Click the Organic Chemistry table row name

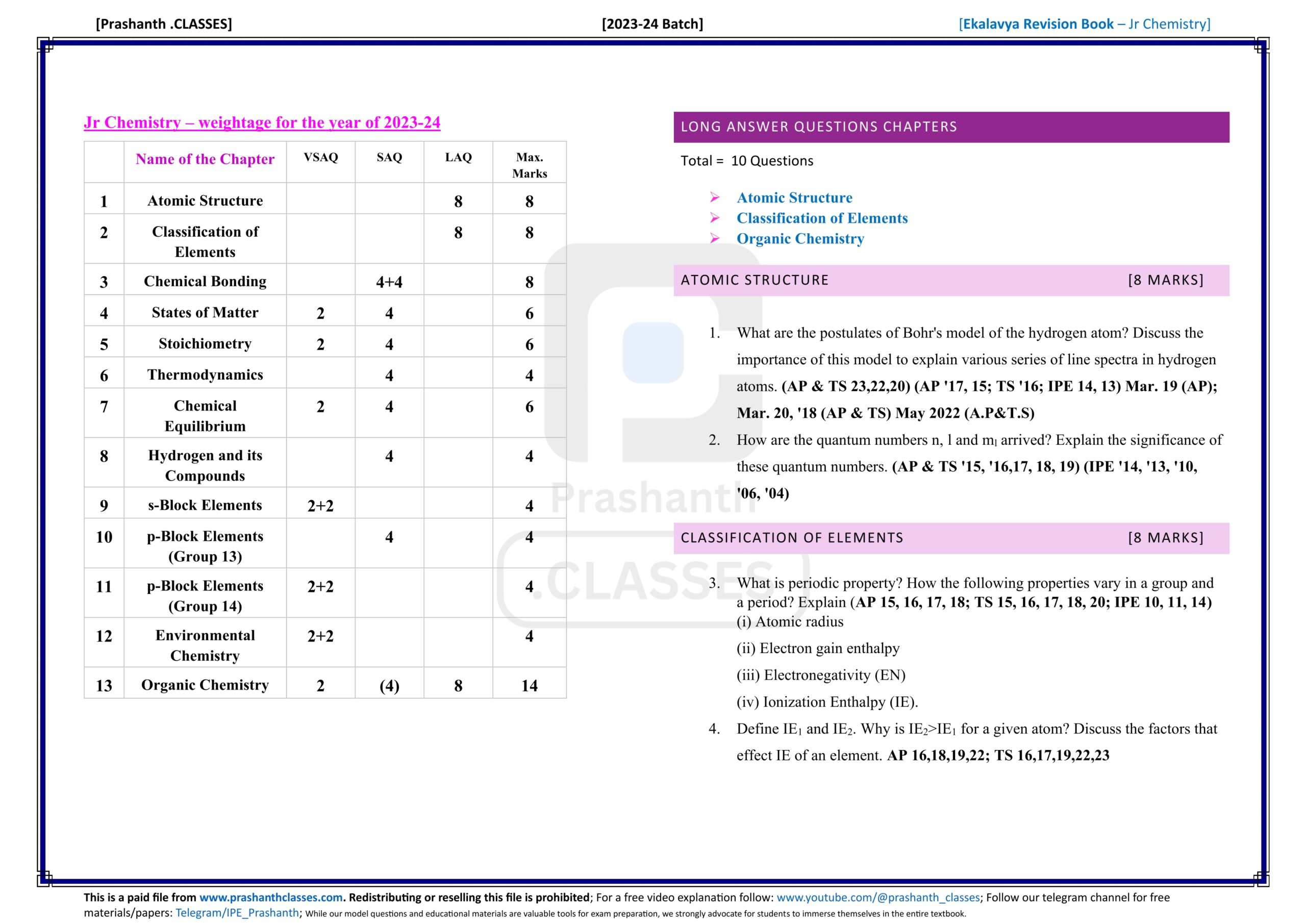point(205,685)
